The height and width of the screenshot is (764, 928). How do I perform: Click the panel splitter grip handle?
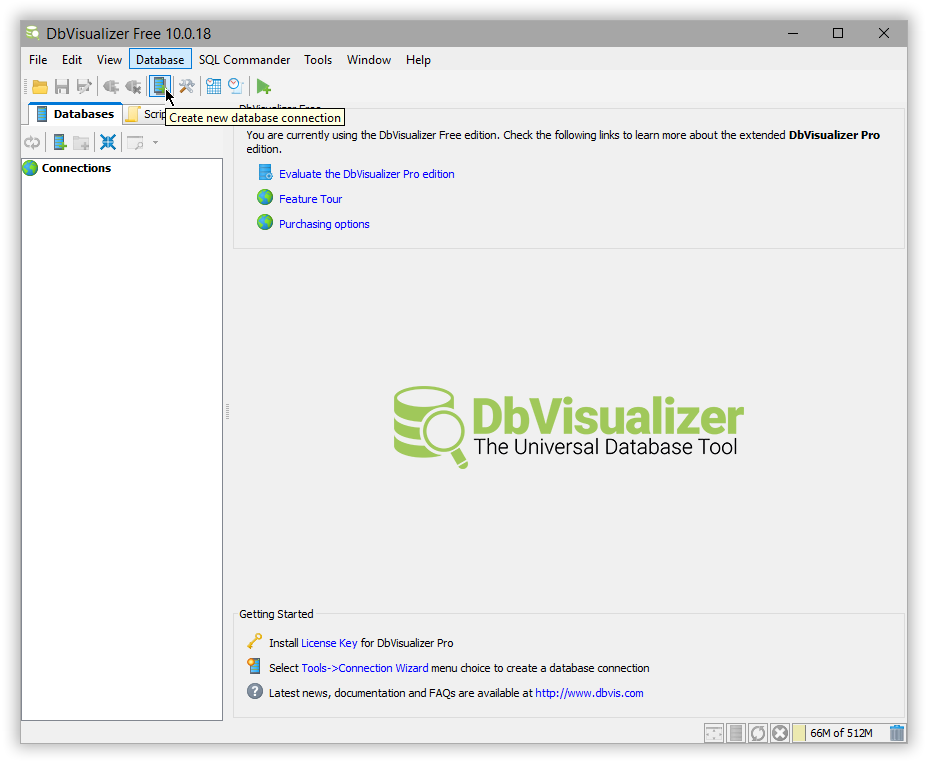pos(228,411)
